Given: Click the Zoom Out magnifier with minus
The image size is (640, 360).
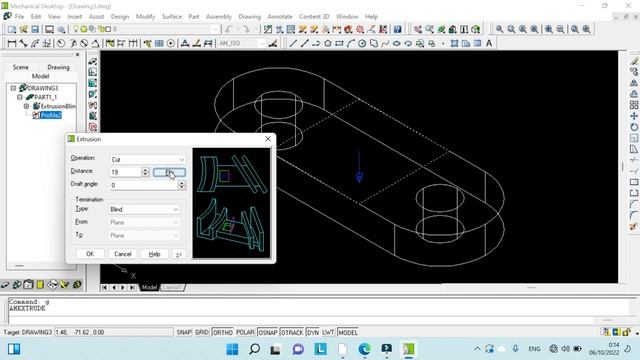Looking at the screenshot, I should click(560, 29).
